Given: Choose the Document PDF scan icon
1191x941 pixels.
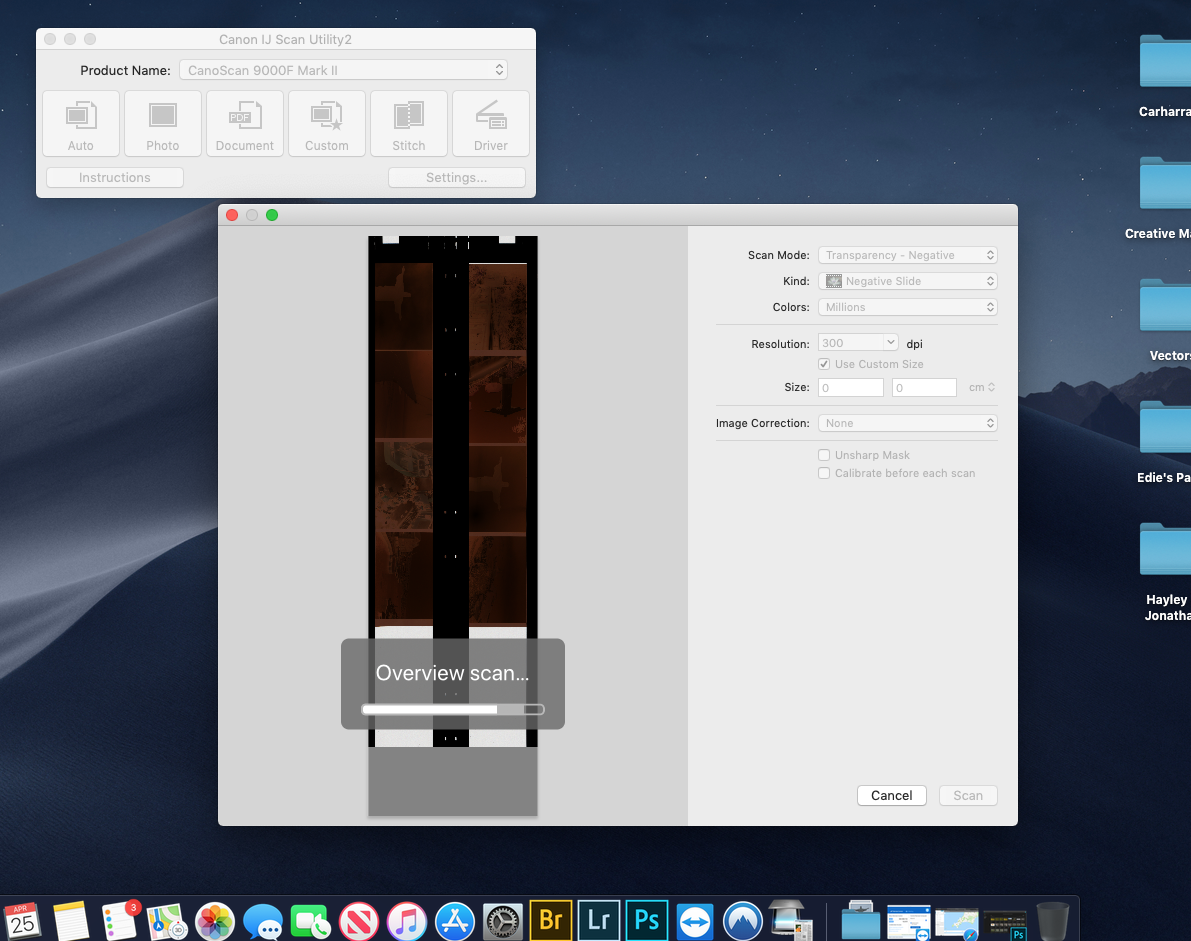Looking at the screenshot, I should pos(244,124).
